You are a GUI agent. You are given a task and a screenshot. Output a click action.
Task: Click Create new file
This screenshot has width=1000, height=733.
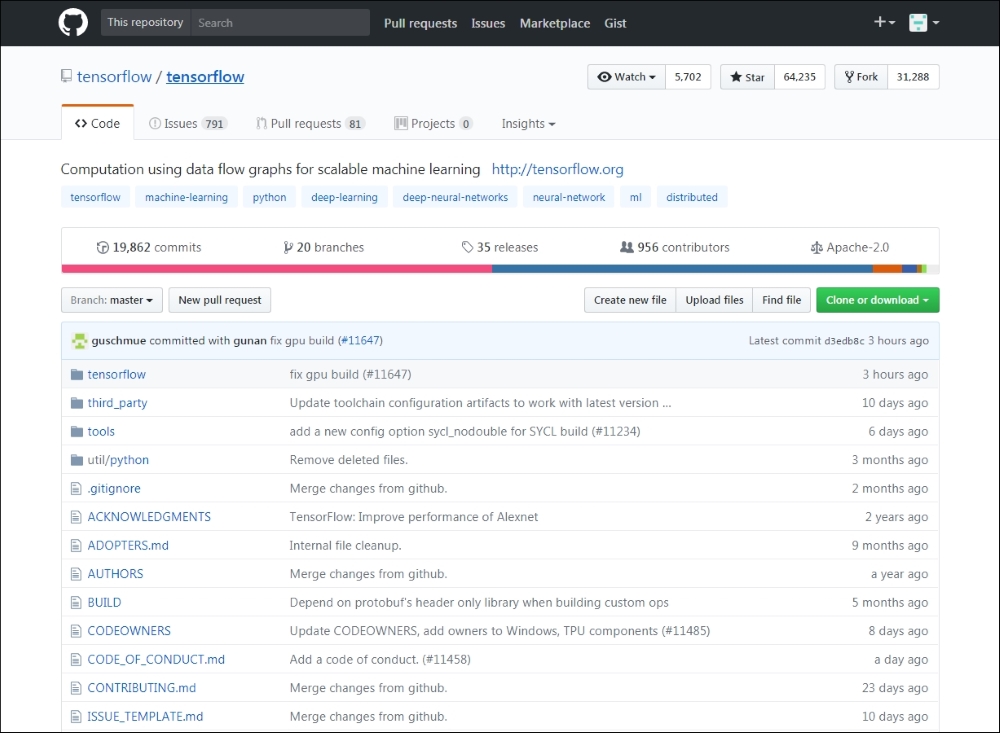[x=630, y=300]
